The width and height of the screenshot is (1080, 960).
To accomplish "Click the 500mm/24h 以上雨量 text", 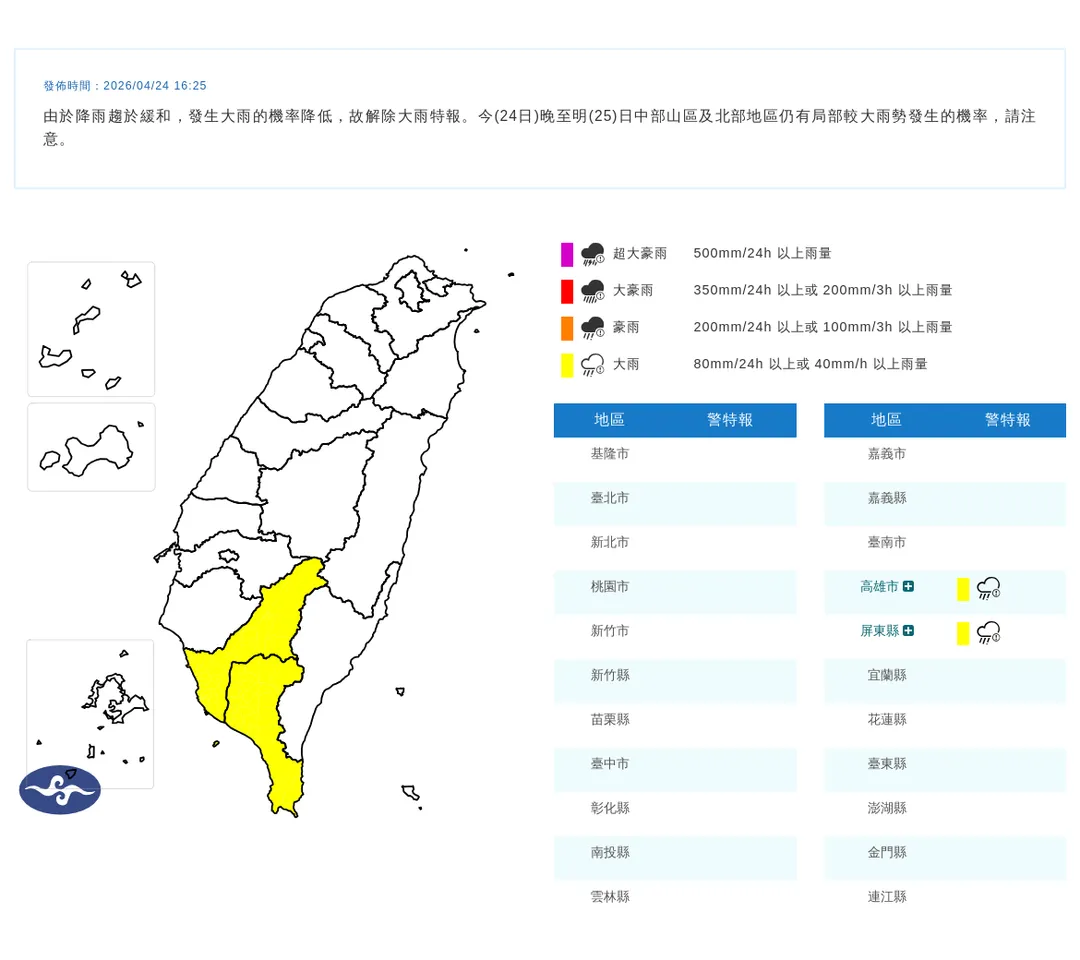I will pyautogui.click(x=762, y=253).
